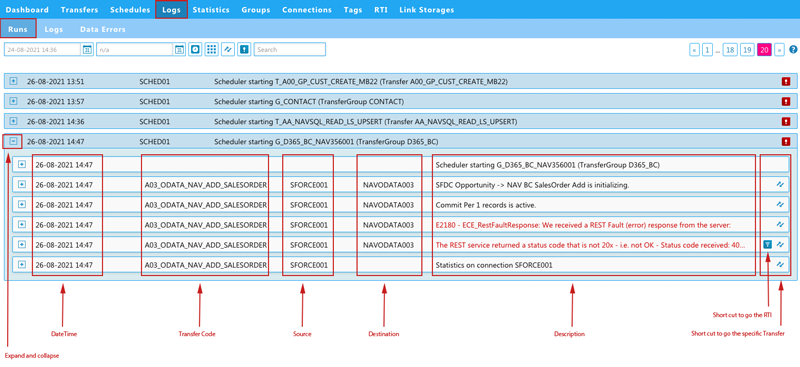Open the Dashboard menu
The image size is (800, 367).
[x=27, y=10]
